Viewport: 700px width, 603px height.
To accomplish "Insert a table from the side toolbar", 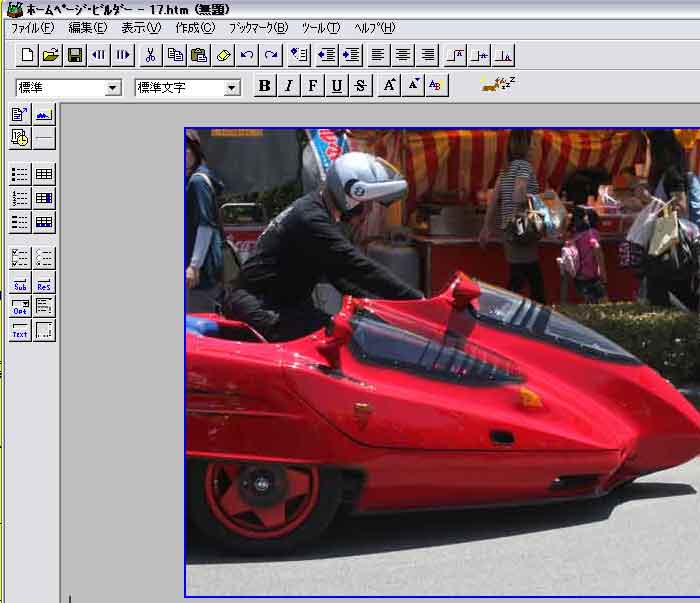I will (44, 174).
